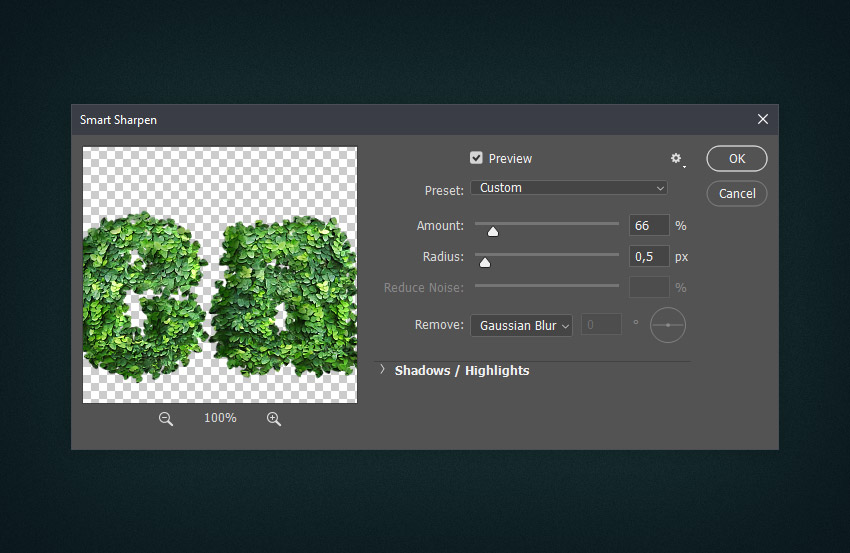Open the Remove Gaussian Blur dropdown
850x553 pixels.
pyautogui.click(x=521, y=325)
